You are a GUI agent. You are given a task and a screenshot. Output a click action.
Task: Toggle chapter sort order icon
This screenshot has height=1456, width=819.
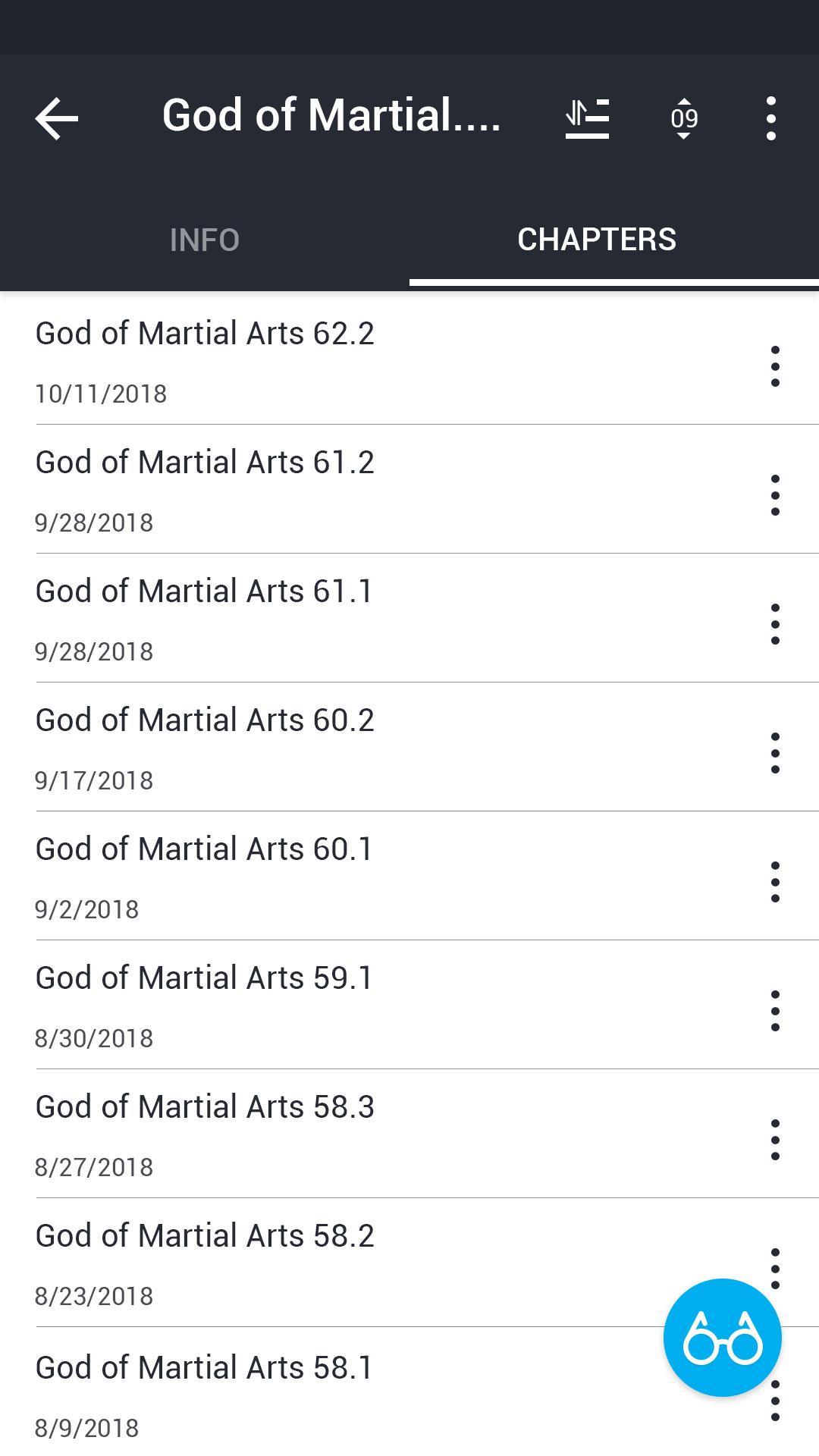pos(587,118)
